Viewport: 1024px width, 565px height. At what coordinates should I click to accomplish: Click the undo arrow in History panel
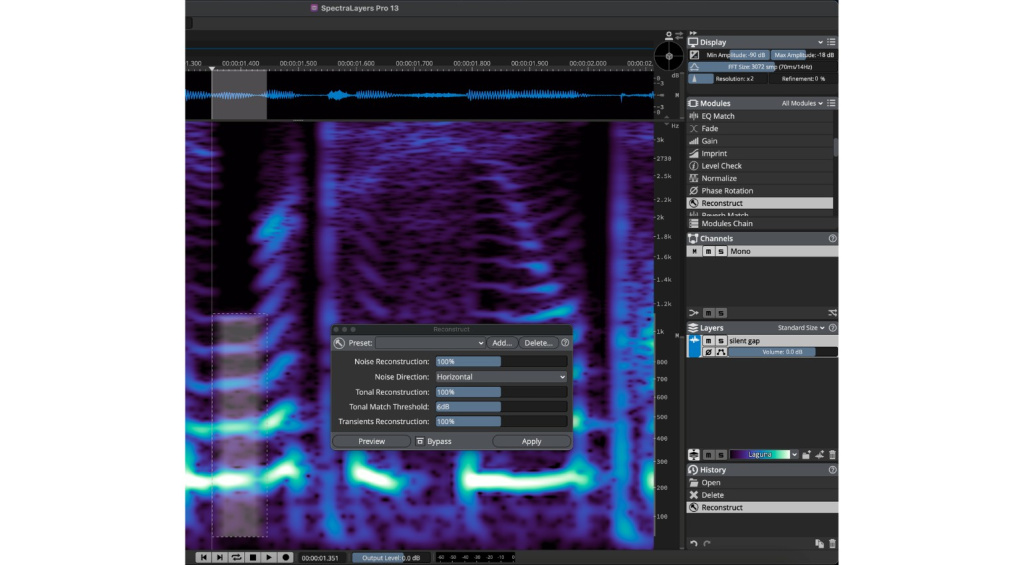694,543
